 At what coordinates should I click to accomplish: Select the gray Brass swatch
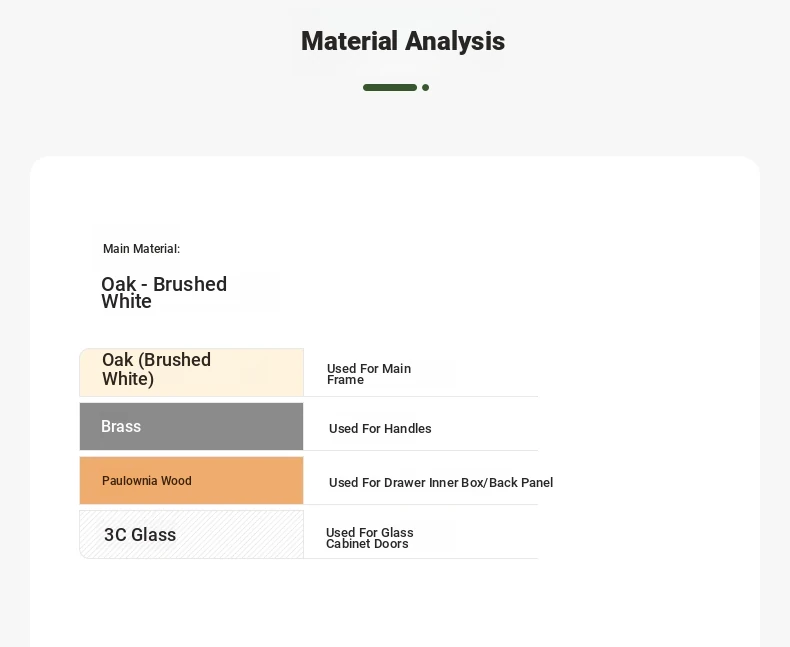click(x=191, y=426)
